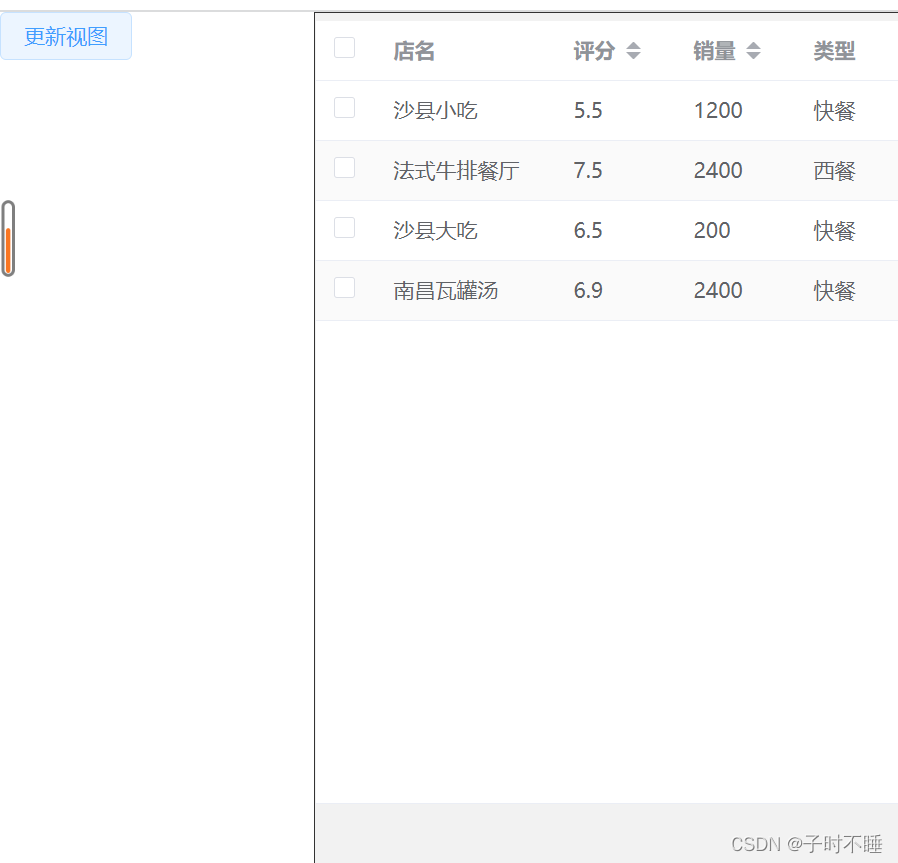This screenshot has height=863, width=898.
Task: Sort 评分 column ascending with upper caret
Action: tap(634, 45)
